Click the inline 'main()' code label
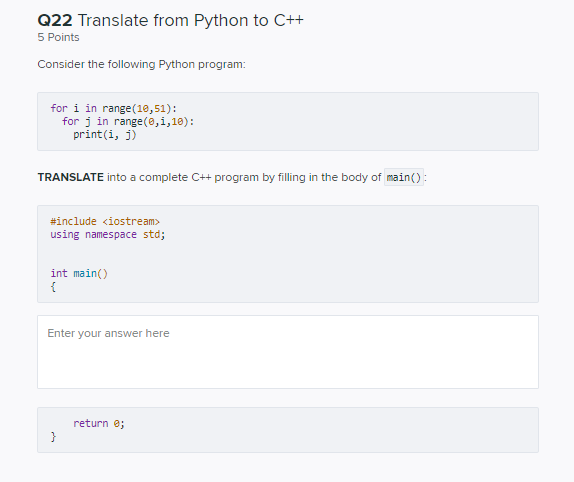The width and height of the screenshot is (574, 482). point(404,177)
